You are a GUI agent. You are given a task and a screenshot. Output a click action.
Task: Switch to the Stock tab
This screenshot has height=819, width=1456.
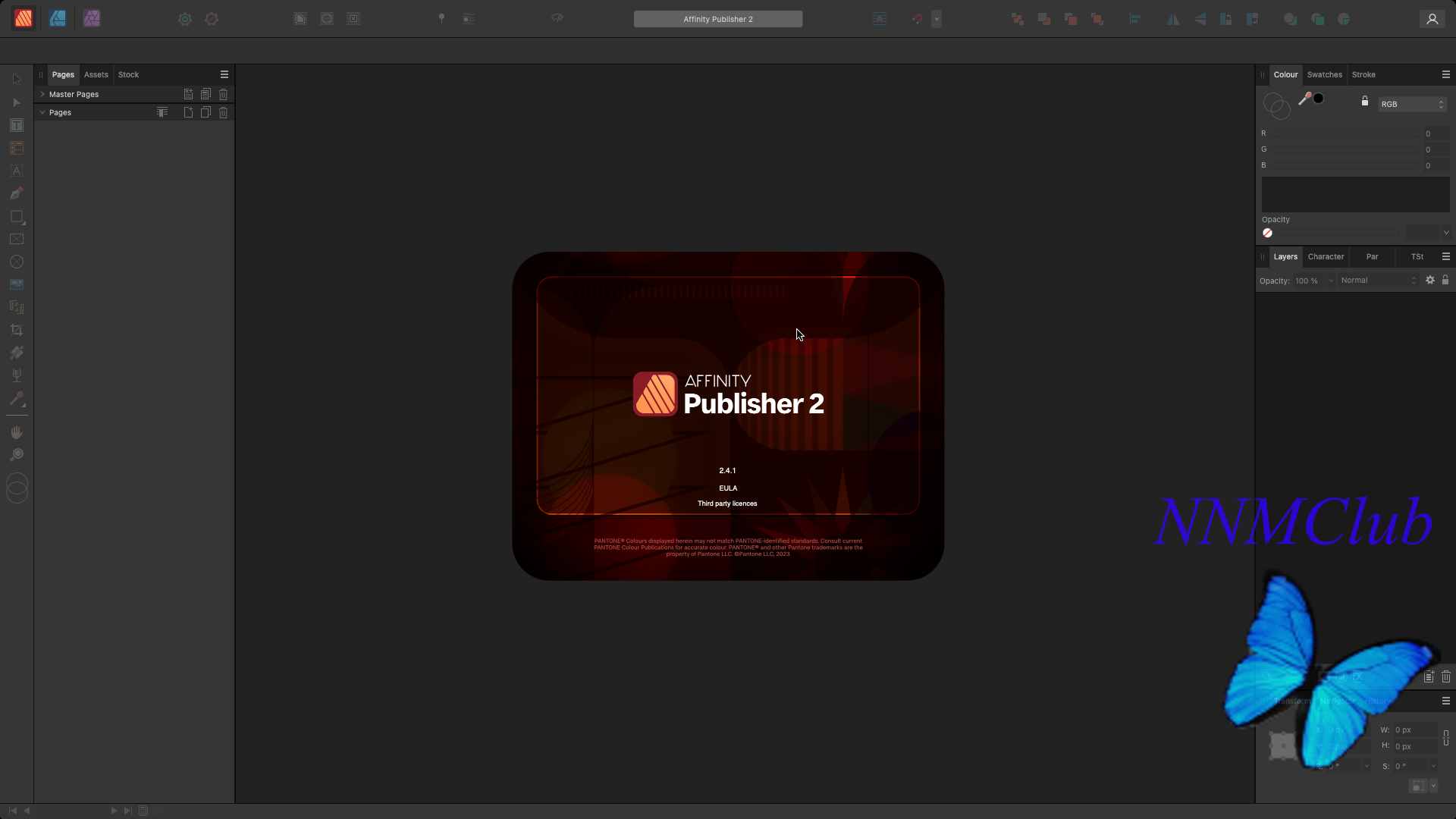coord(128,74)
